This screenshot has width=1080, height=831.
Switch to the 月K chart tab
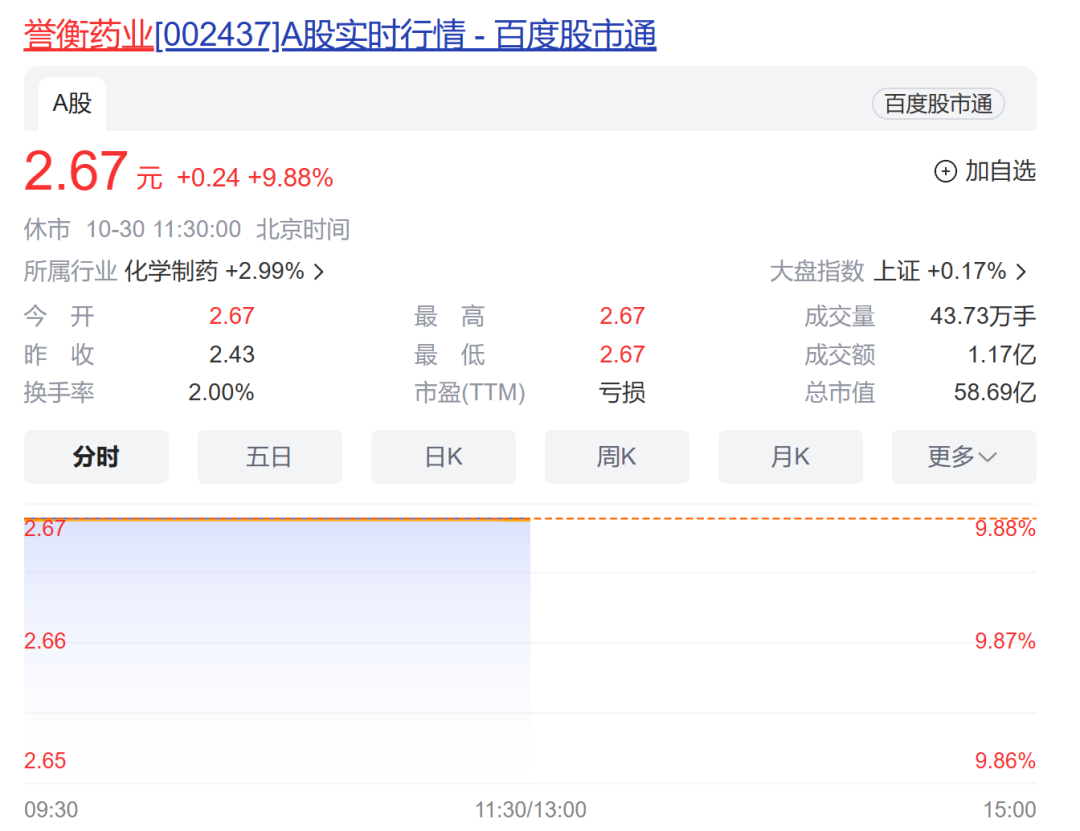coord(791,457)
